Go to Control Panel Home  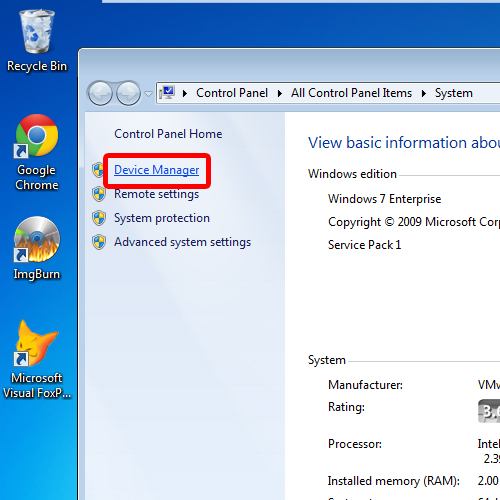point(168,134)
